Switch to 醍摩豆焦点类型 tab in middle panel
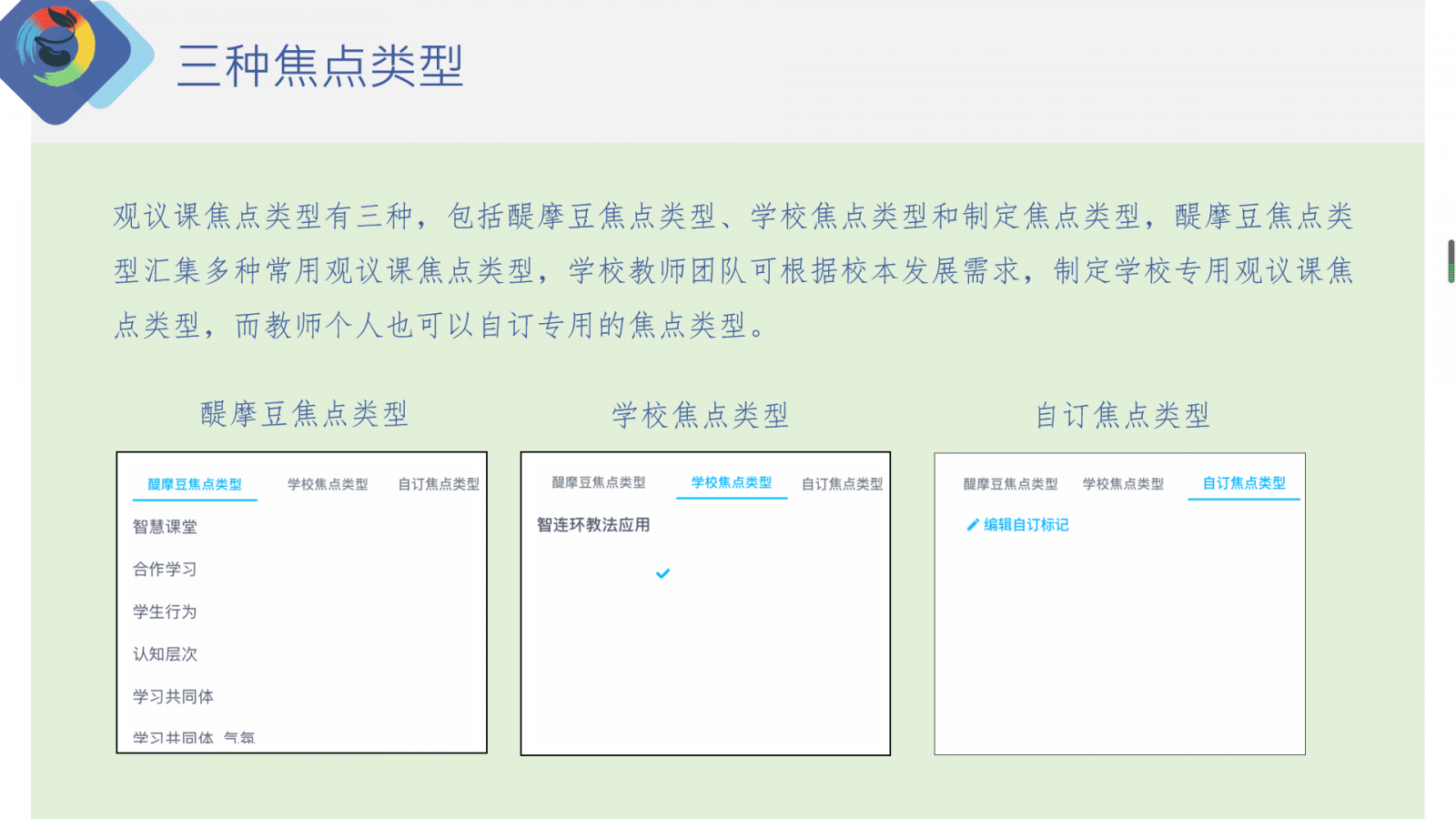Screen dimensions: 1456x819 pos(599,482)
